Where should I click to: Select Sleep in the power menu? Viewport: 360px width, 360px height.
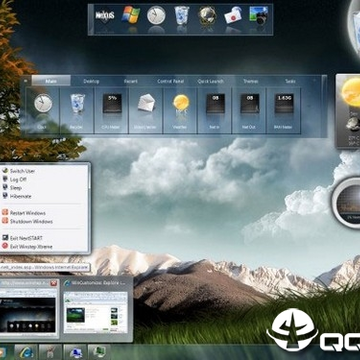pos(16,188)
